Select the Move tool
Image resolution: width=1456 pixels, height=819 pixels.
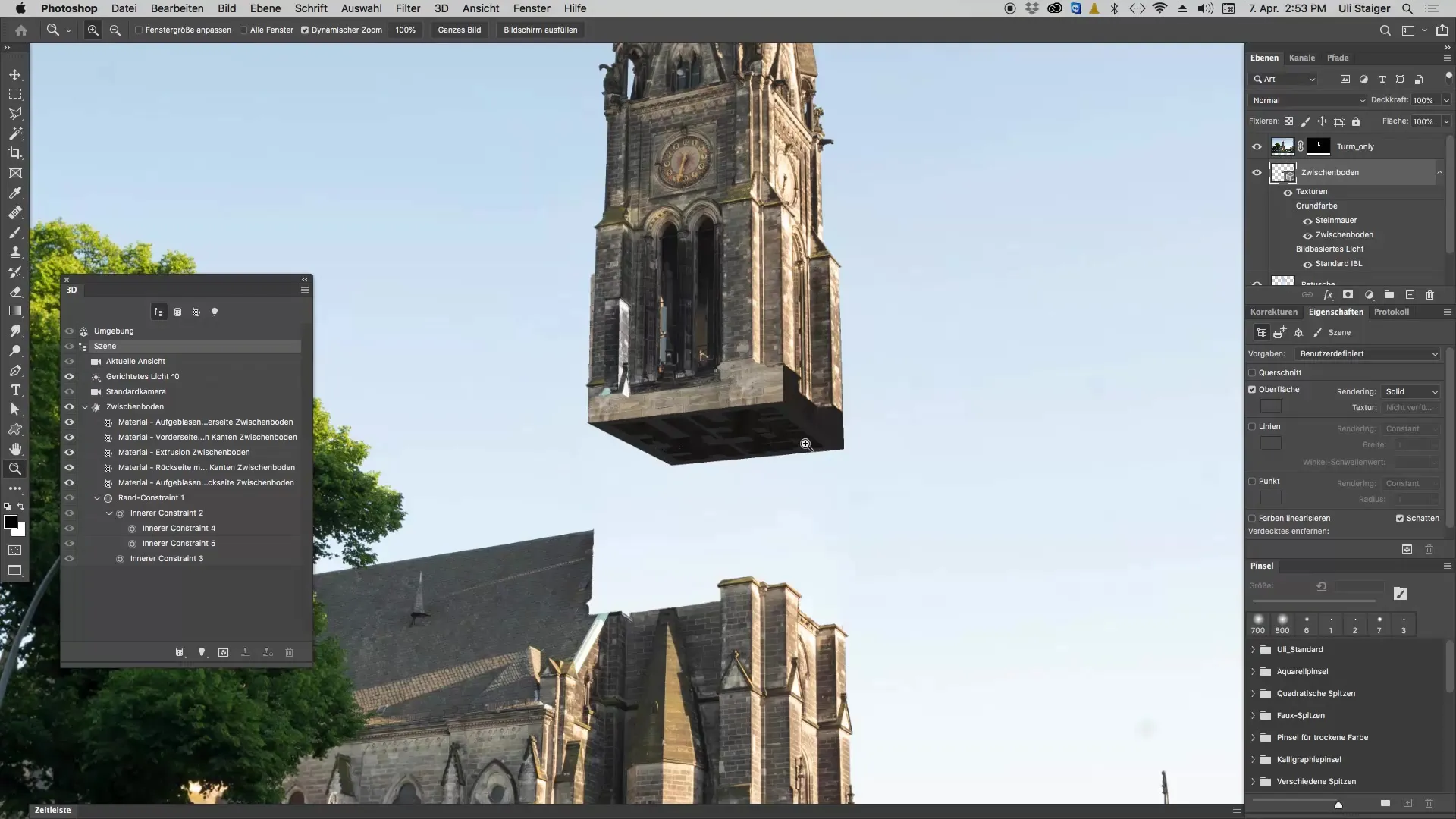coord(15,74)
